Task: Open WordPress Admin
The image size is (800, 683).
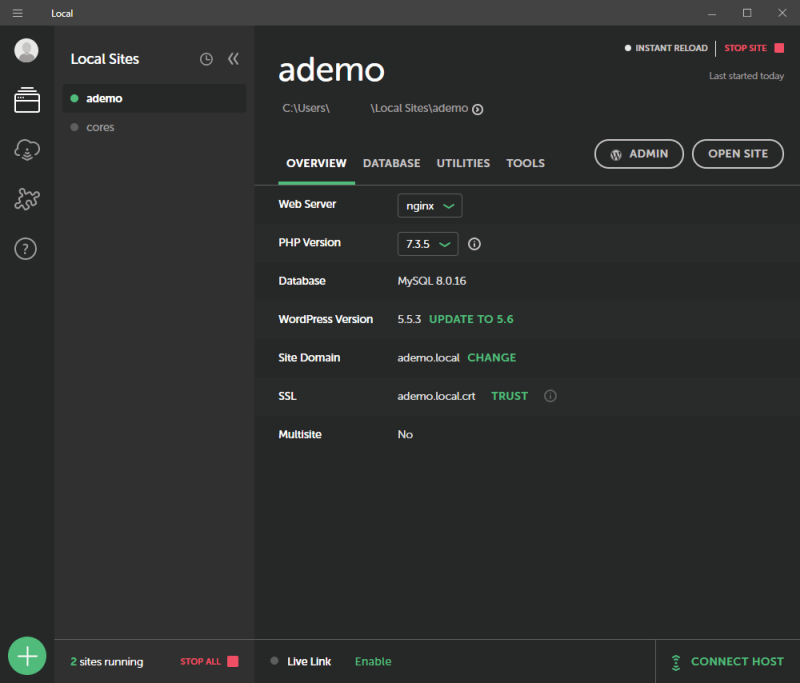Action: pos(639,154)
